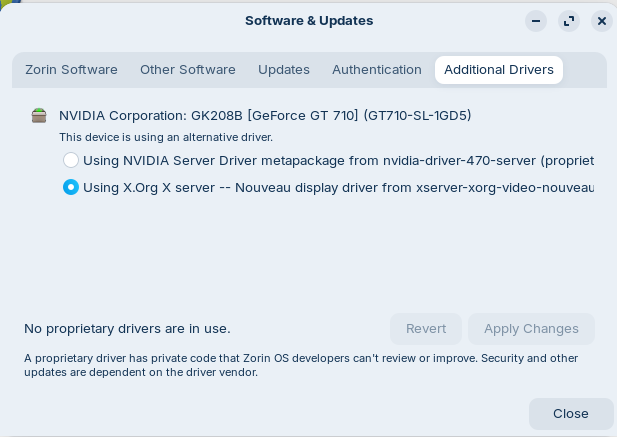Image resolution: width=617 pixels, height=437 pixels.
Task: Click the Apply Changes button
Action: 531,329
